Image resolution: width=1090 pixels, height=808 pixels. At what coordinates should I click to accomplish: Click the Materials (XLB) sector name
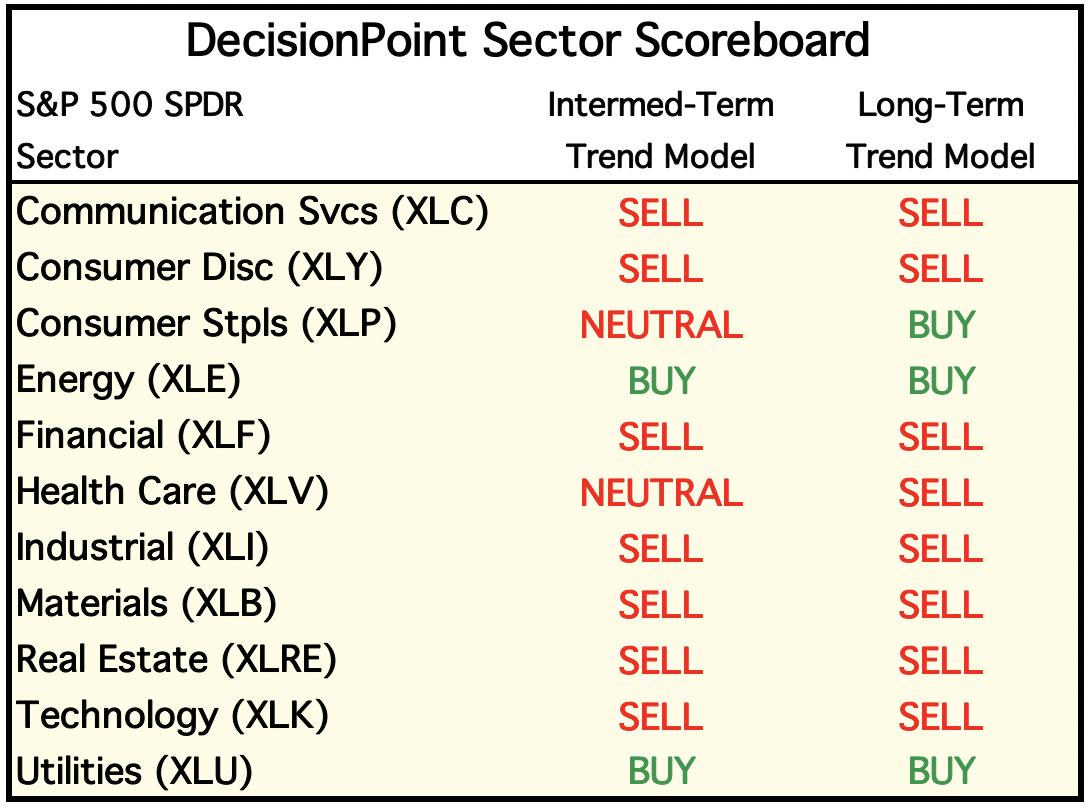click(x=146, y=604)
